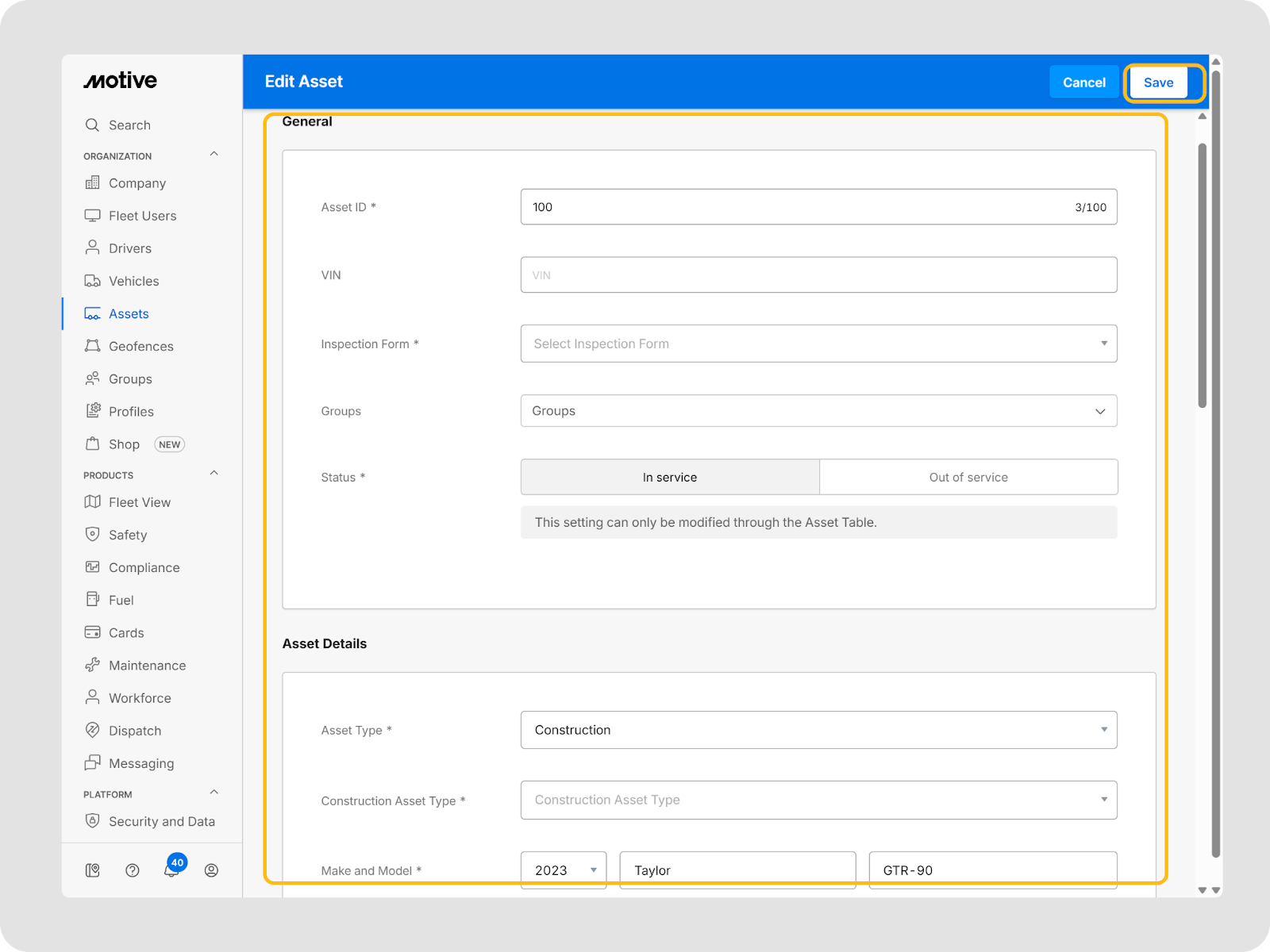Open the notifications bell with badge 40

[x=171, y=869]
